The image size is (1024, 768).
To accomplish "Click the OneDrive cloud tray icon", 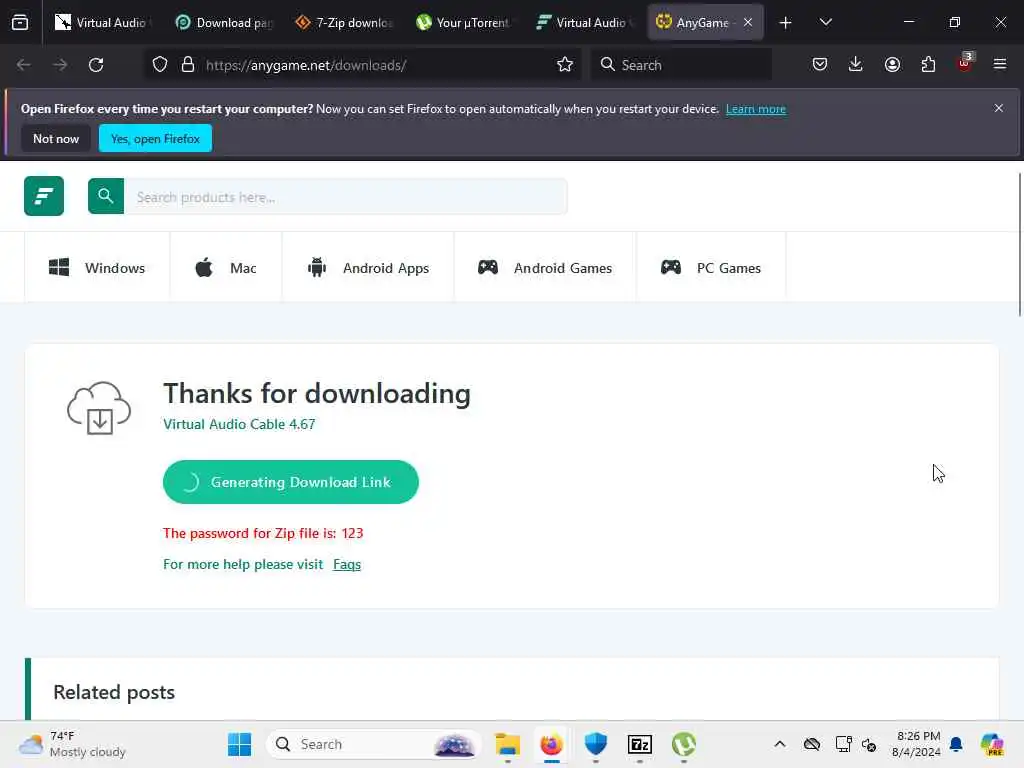I will pos(812,744).
